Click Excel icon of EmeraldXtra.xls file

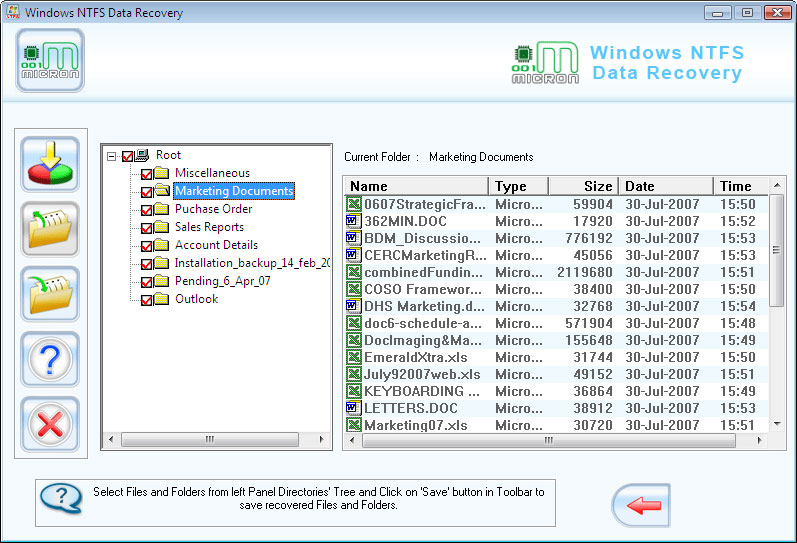coord(354,357)
